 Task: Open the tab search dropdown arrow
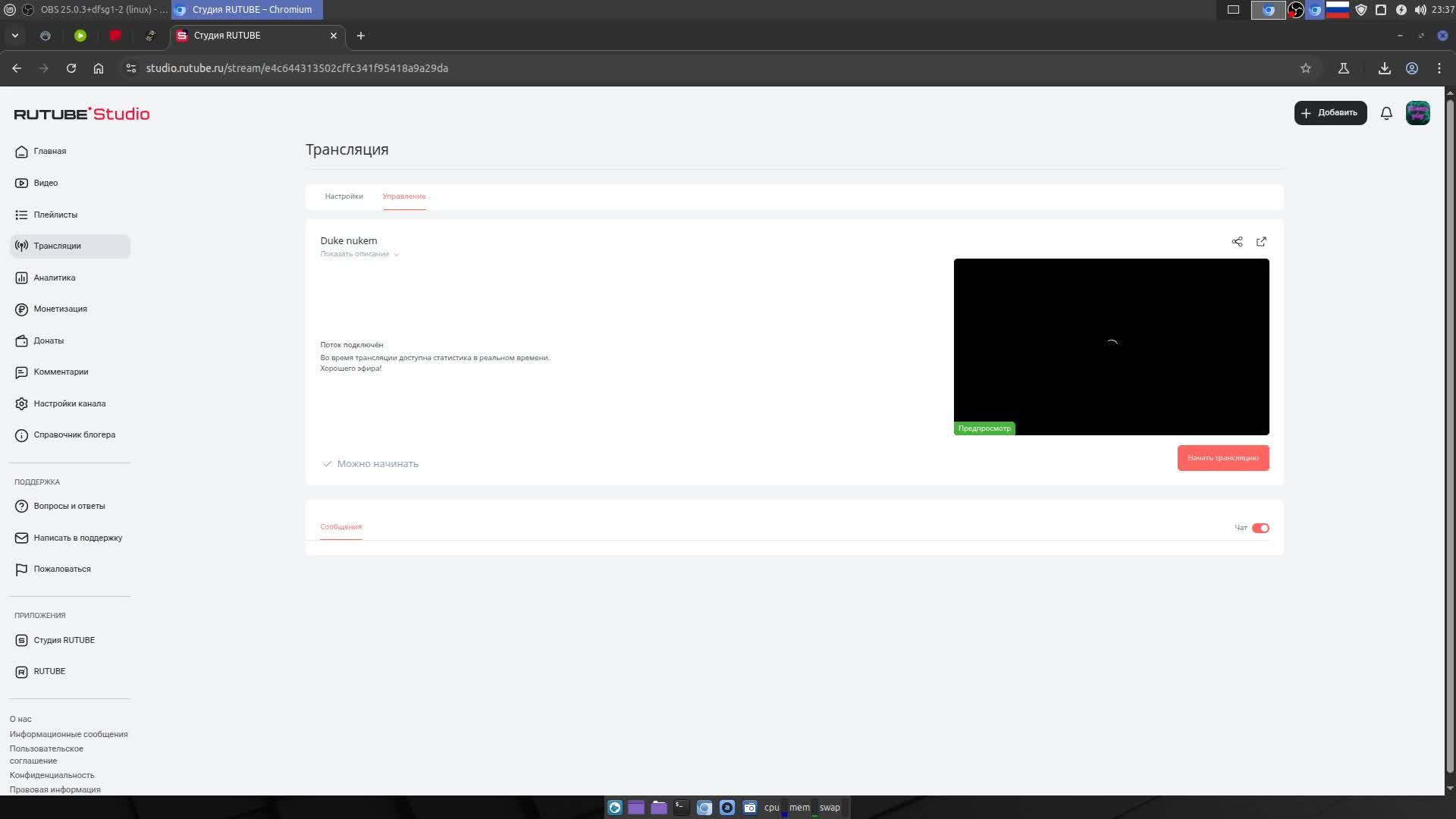(x=14, y=36)
